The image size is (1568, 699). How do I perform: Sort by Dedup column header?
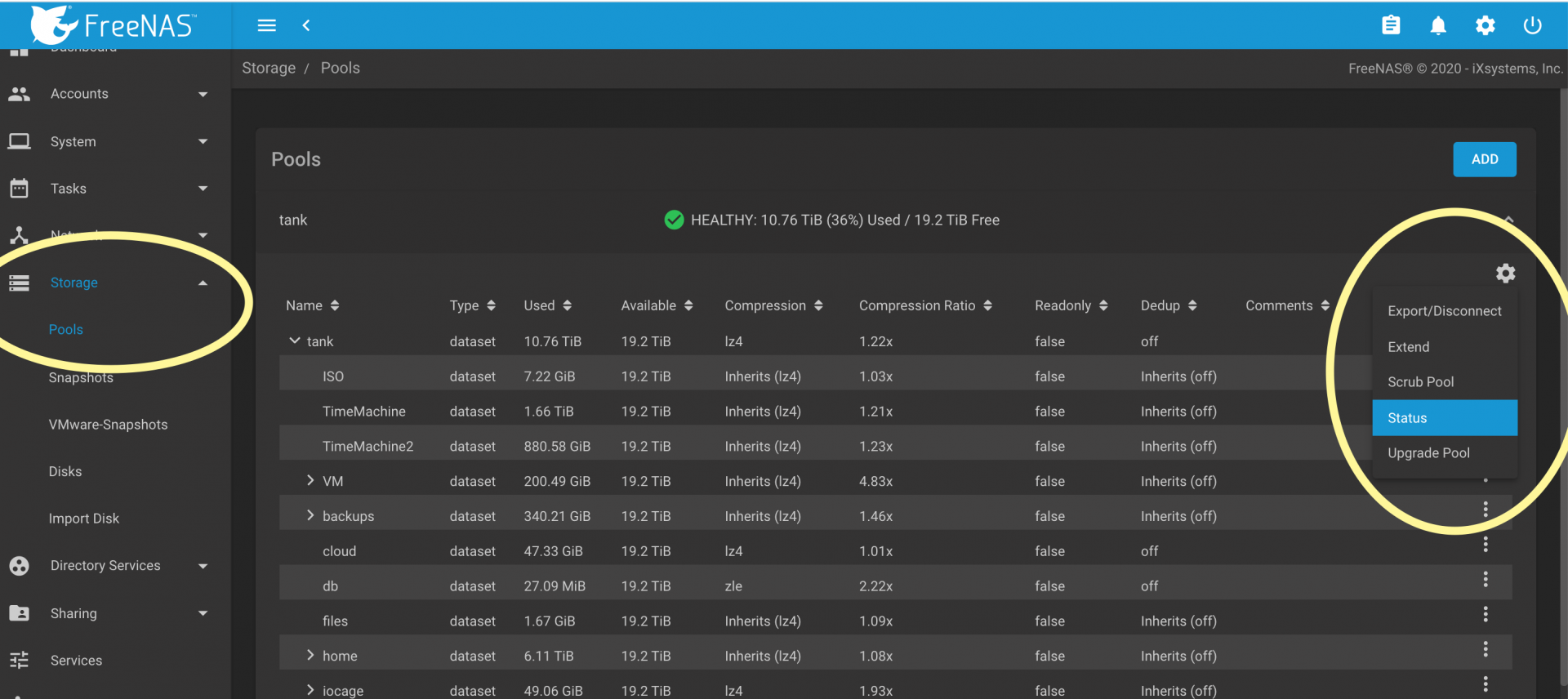(x=1169, y=305)
